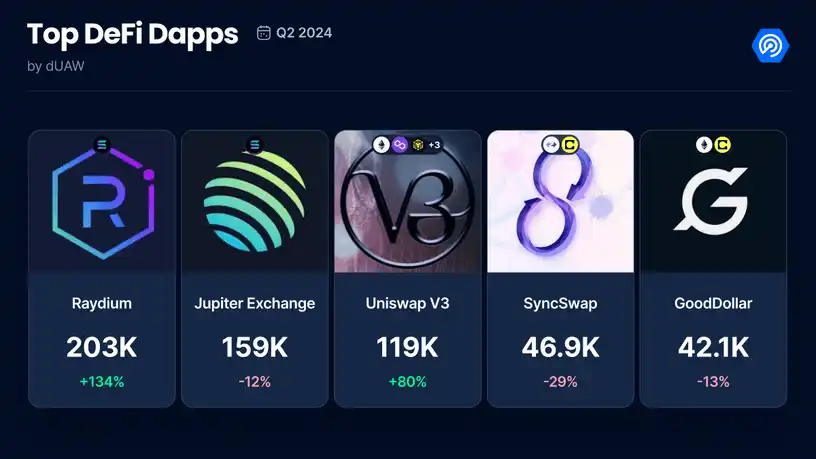Click the Solana chain badge on Raydium card
This screenshot has width=816, height=459.
tap(102, 145)
